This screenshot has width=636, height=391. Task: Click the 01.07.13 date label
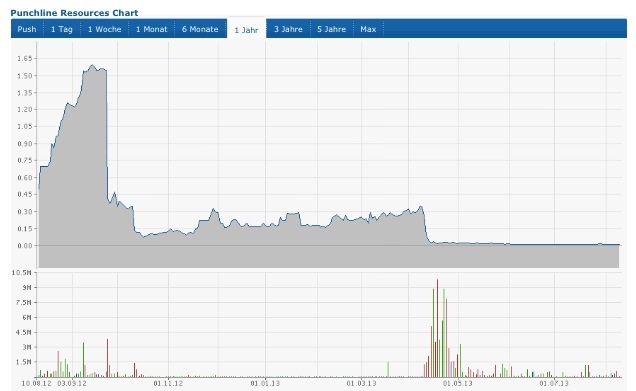[554, 383]
